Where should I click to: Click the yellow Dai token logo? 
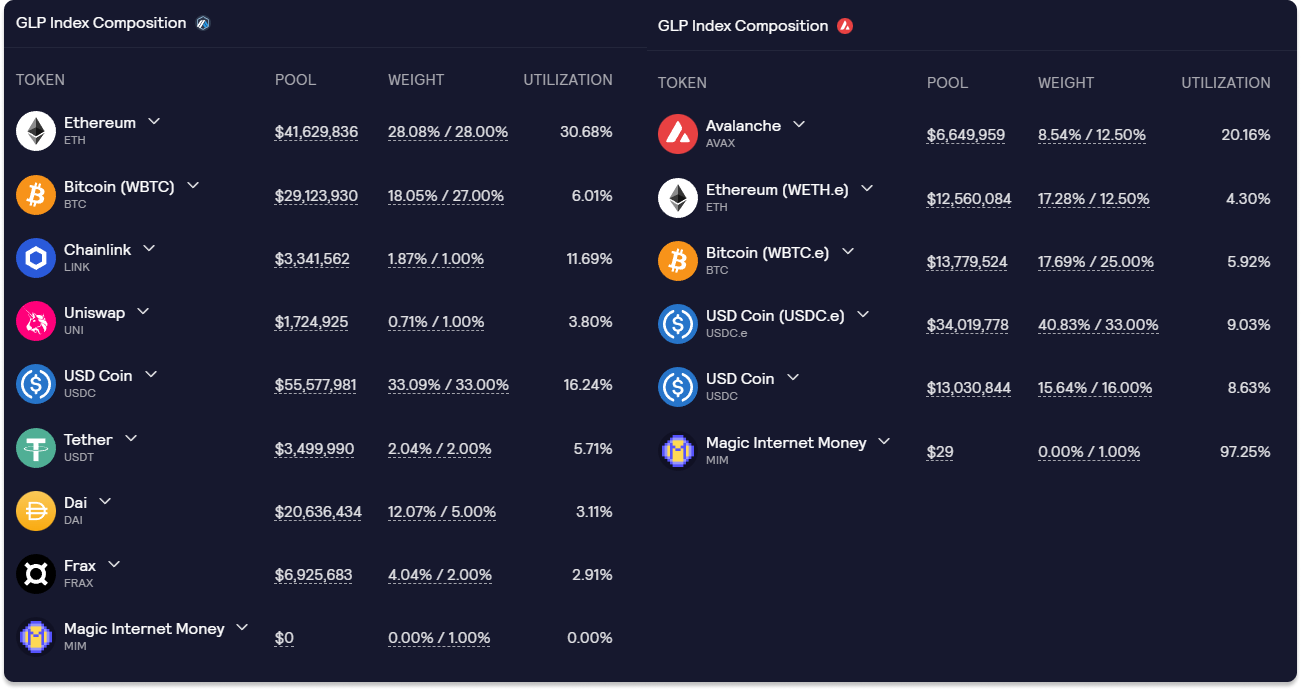pyautogui.click(x=36, y=511)
